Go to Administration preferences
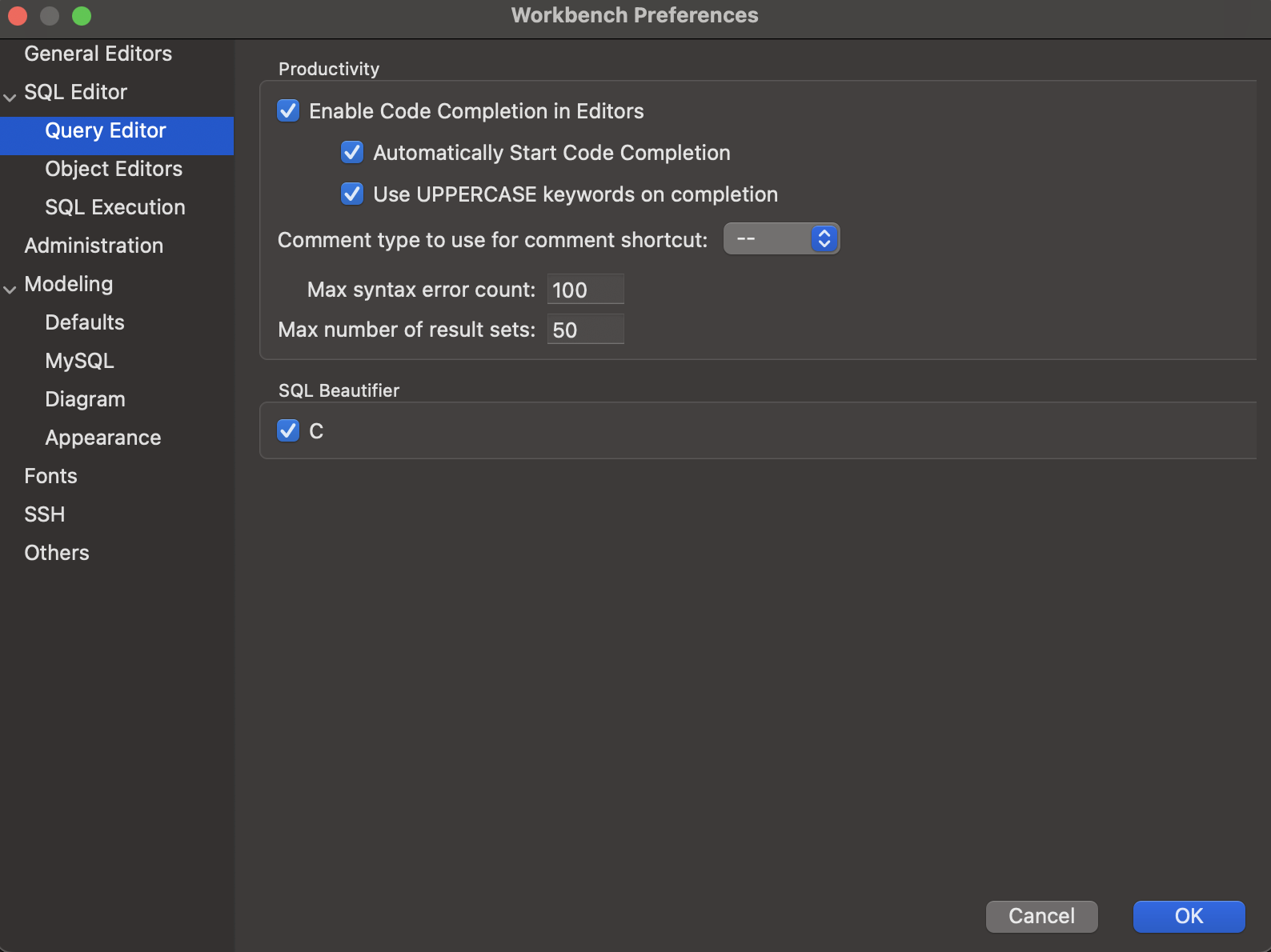Screen dimensions: 1271x952 click(94, 246)
